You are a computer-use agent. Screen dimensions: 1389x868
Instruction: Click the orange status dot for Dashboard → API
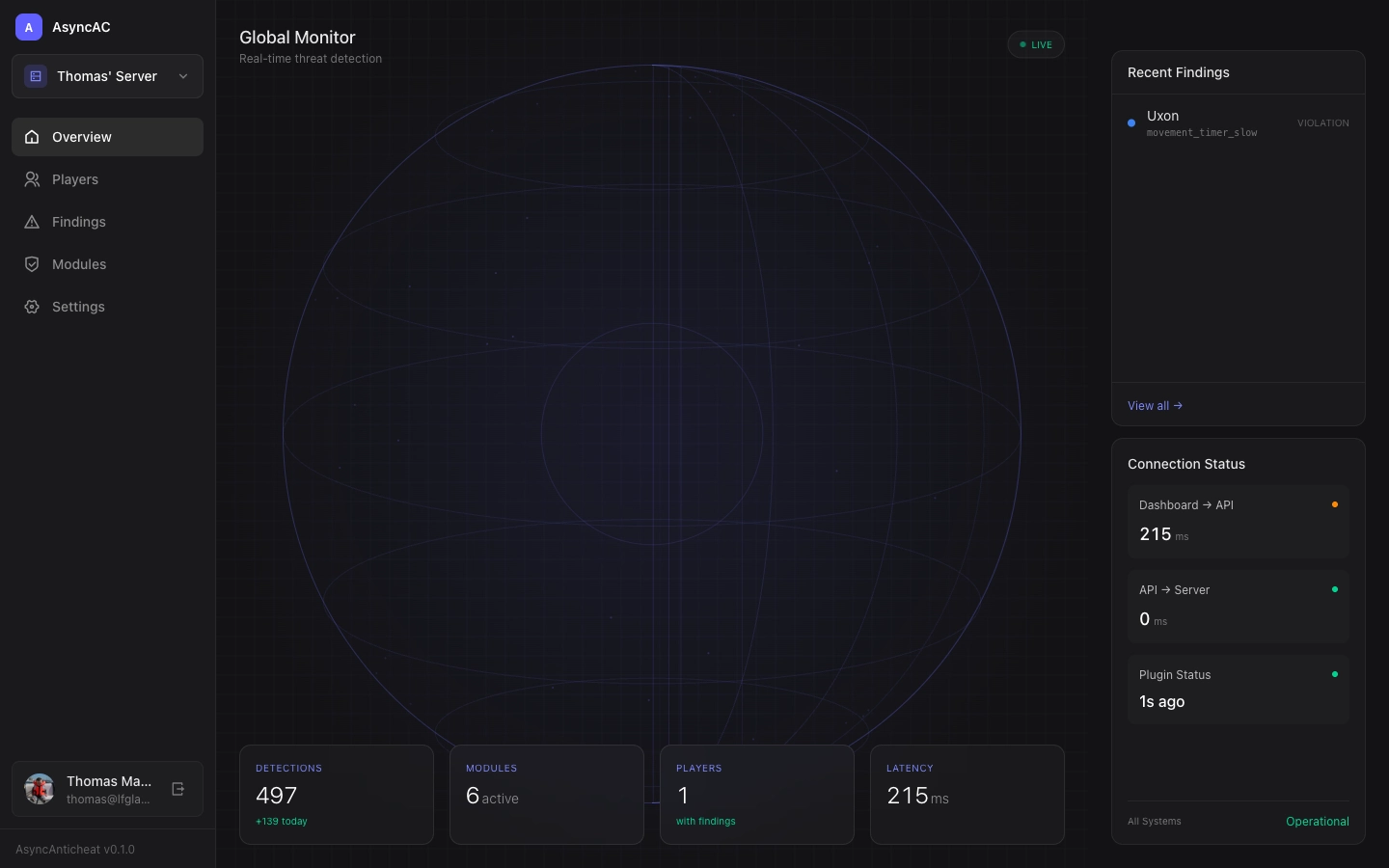click(1335, 504)
